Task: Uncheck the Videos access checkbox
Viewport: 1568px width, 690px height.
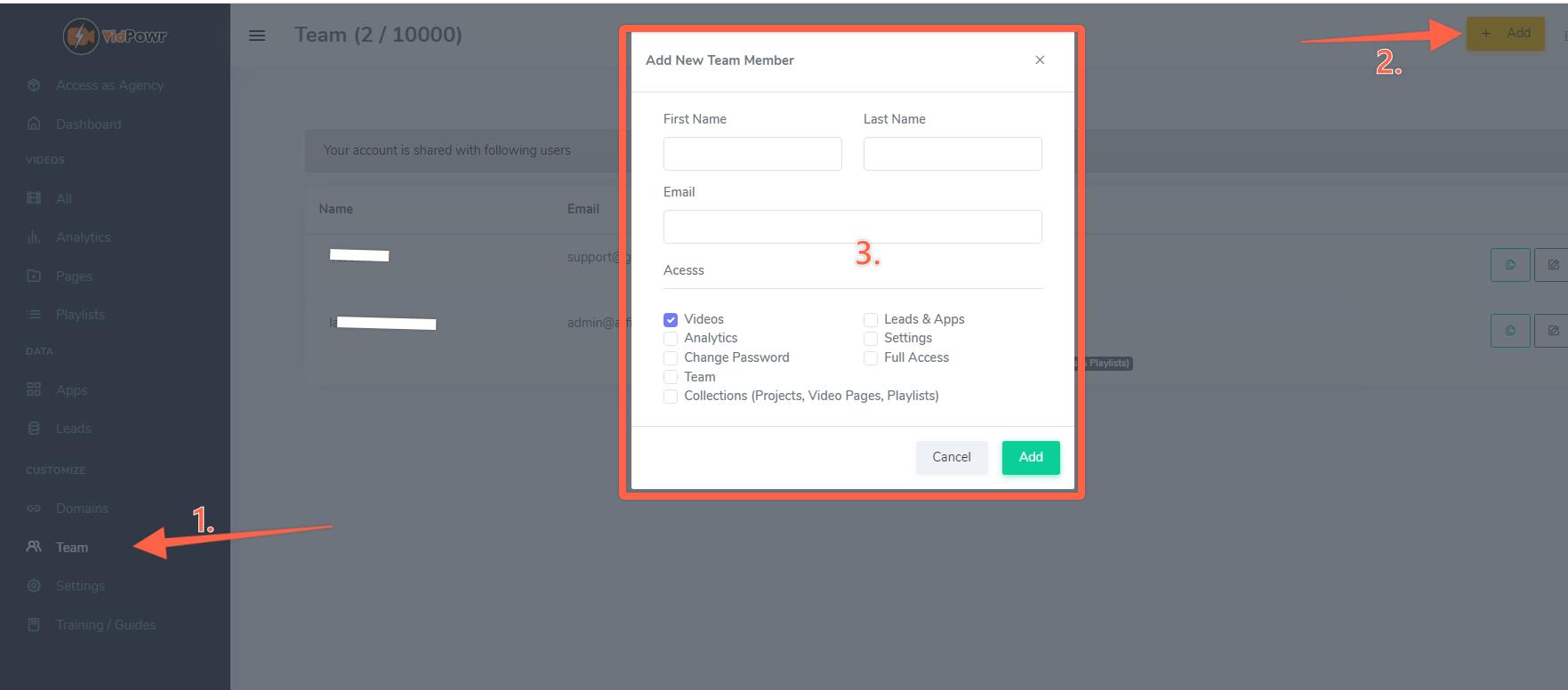Action: point(671,320)
